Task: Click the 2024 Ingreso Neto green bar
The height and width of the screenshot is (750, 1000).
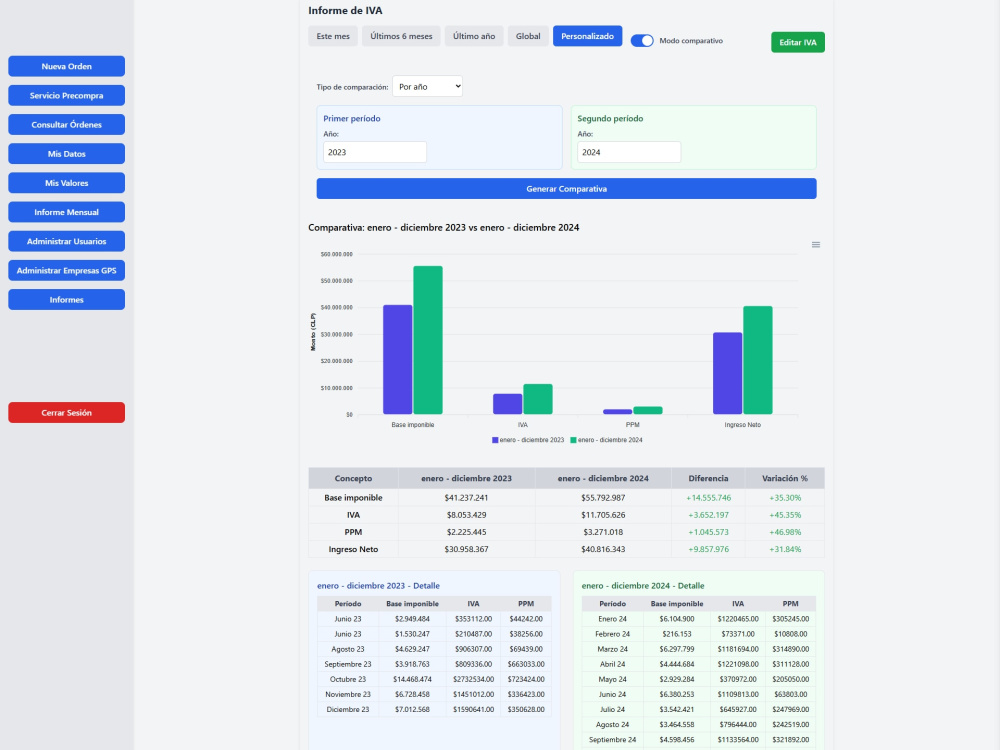Action: 758,360
